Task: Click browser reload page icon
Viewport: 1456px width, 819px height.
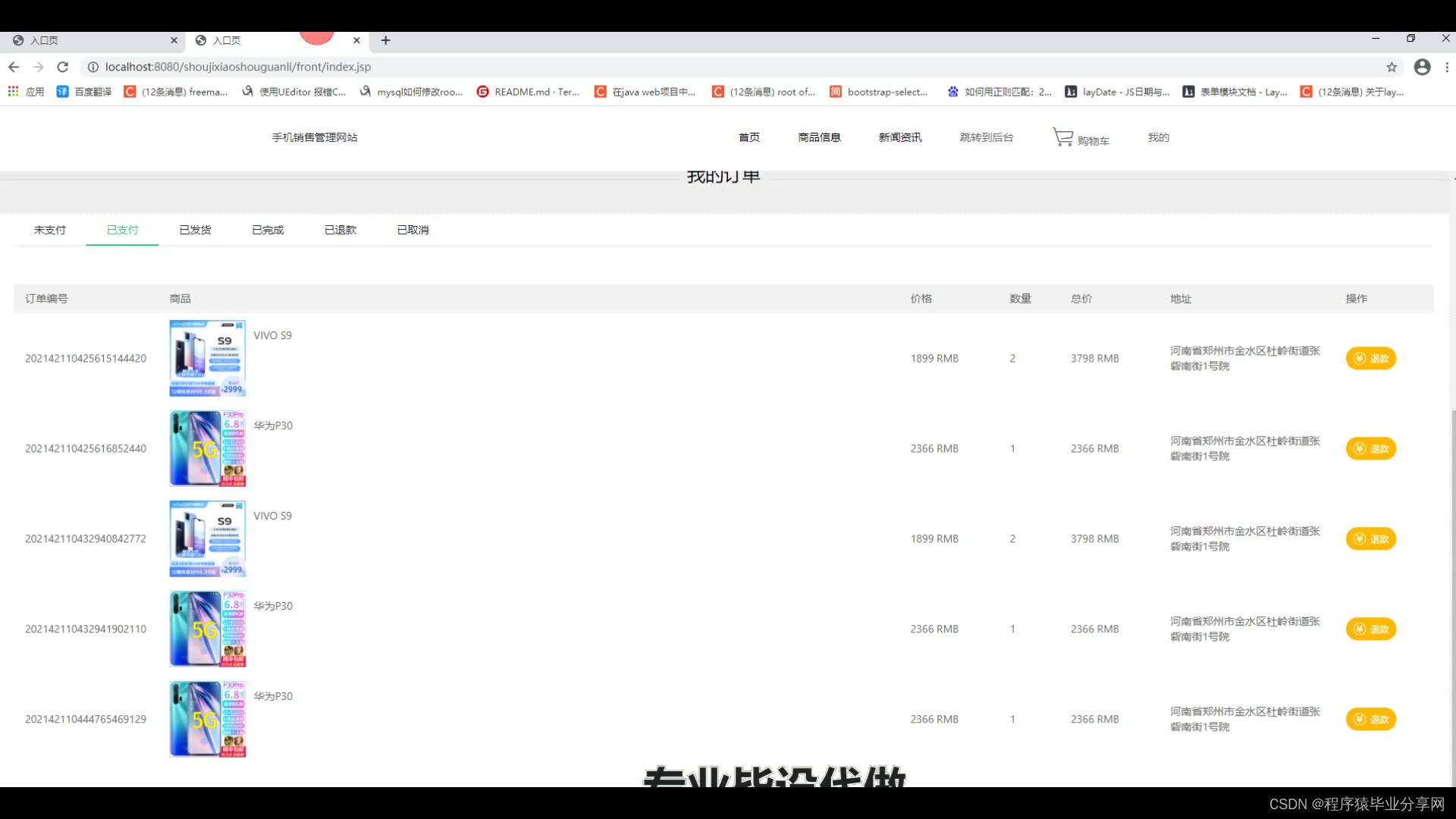Action: point(63,67)
